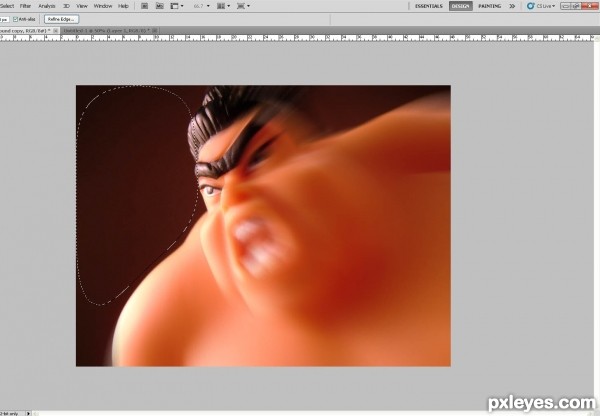Open the Window menu
This screenshot has height=416, width=600.
[103, 6]
